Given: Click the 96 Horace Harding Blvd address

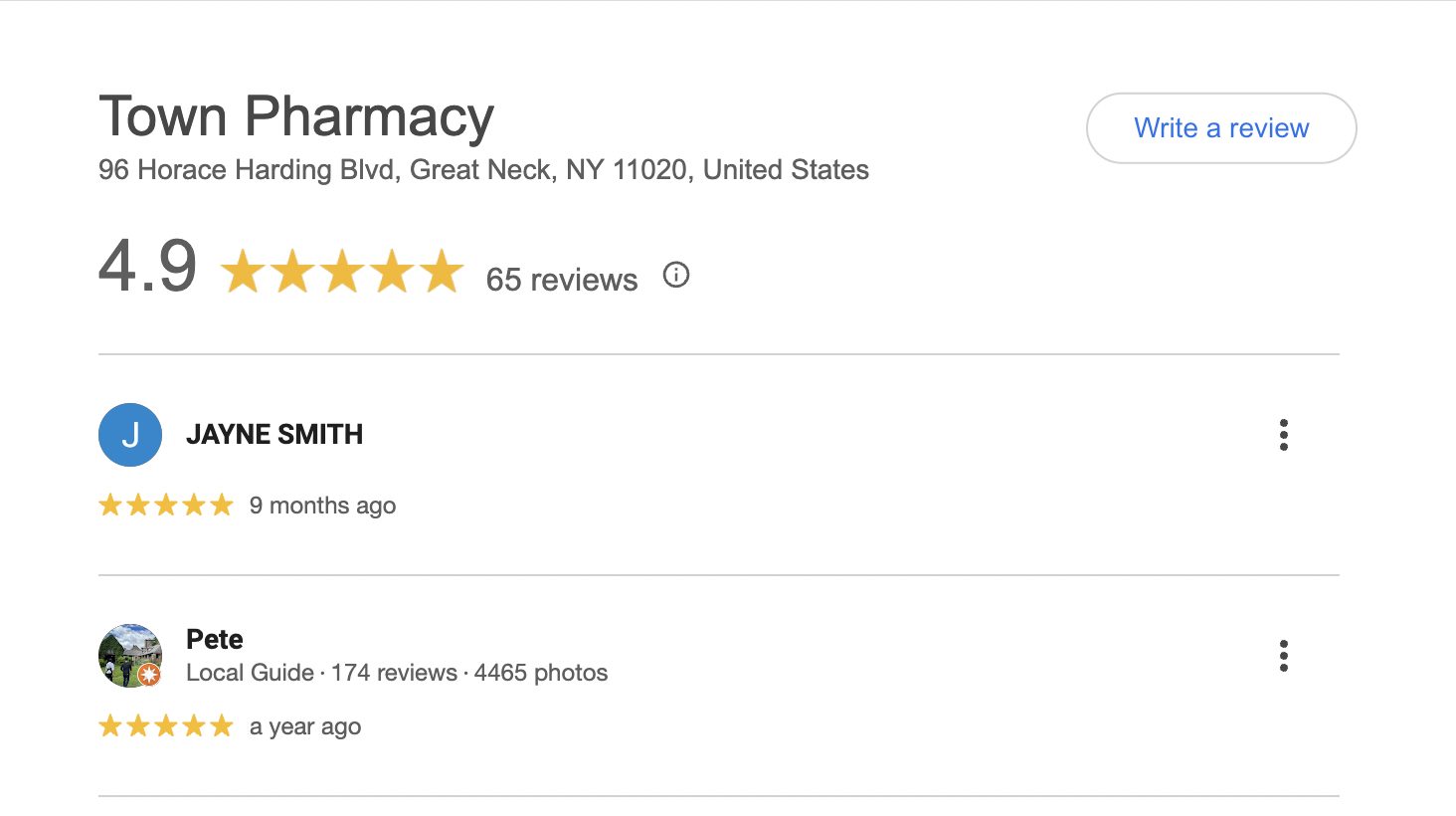Looking at the screenshot, I should tap(483, 170).
